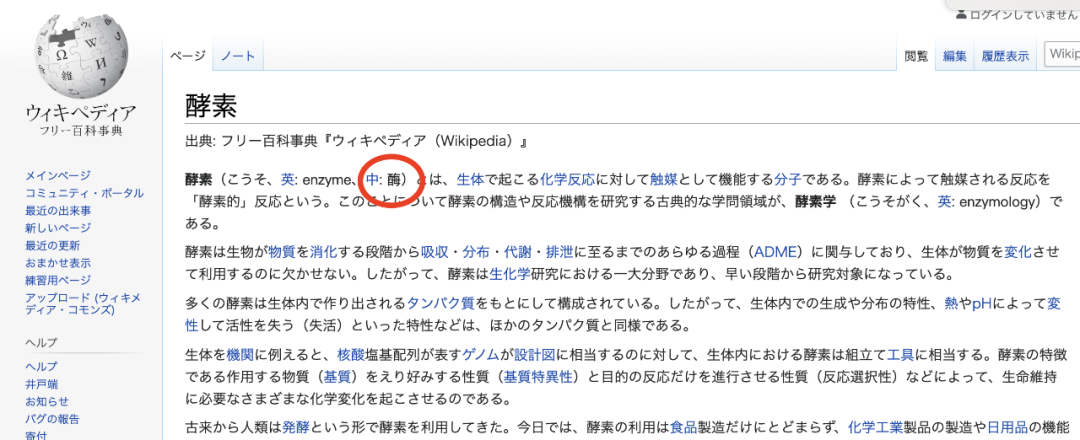1080x440 pixels.
Task: Click the 英 link before enzymology
Action: 944,202
